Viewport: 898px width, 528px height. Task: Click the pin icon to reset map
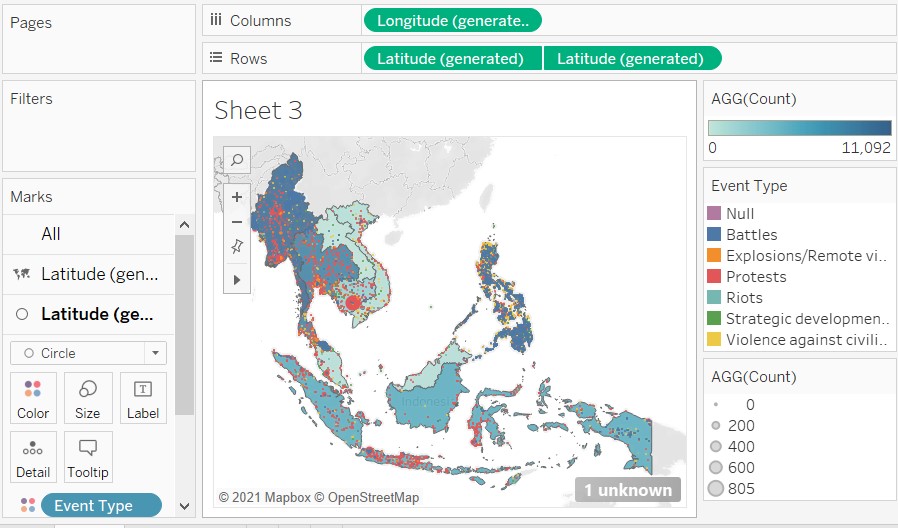[x=237, y=247]
